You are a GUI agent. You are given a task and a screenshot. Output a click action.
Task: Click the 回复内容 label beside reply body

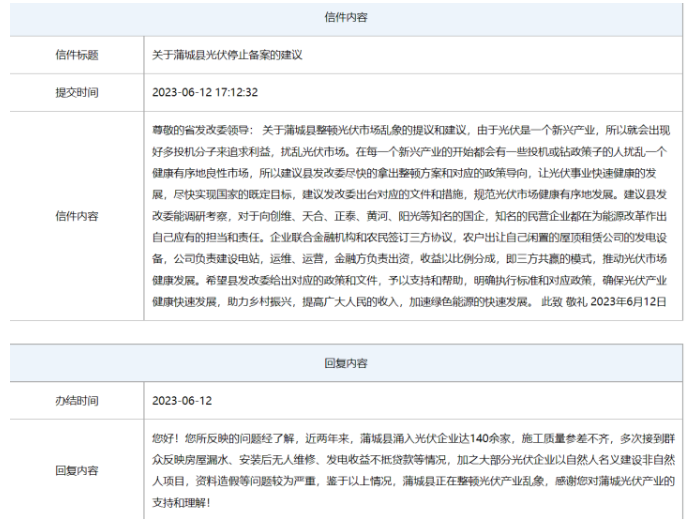tap(77, 471)
